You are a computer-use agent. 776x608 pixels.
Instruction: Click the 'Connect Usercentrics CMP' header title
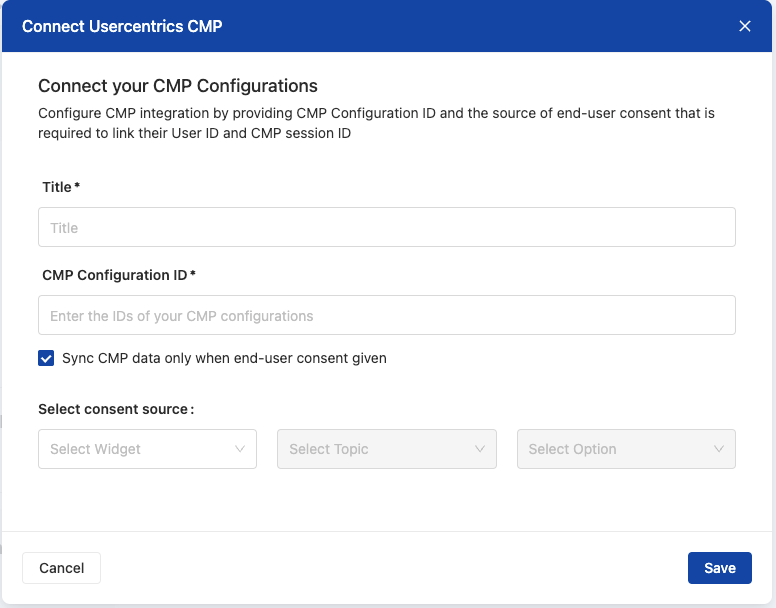pos(122,26)
